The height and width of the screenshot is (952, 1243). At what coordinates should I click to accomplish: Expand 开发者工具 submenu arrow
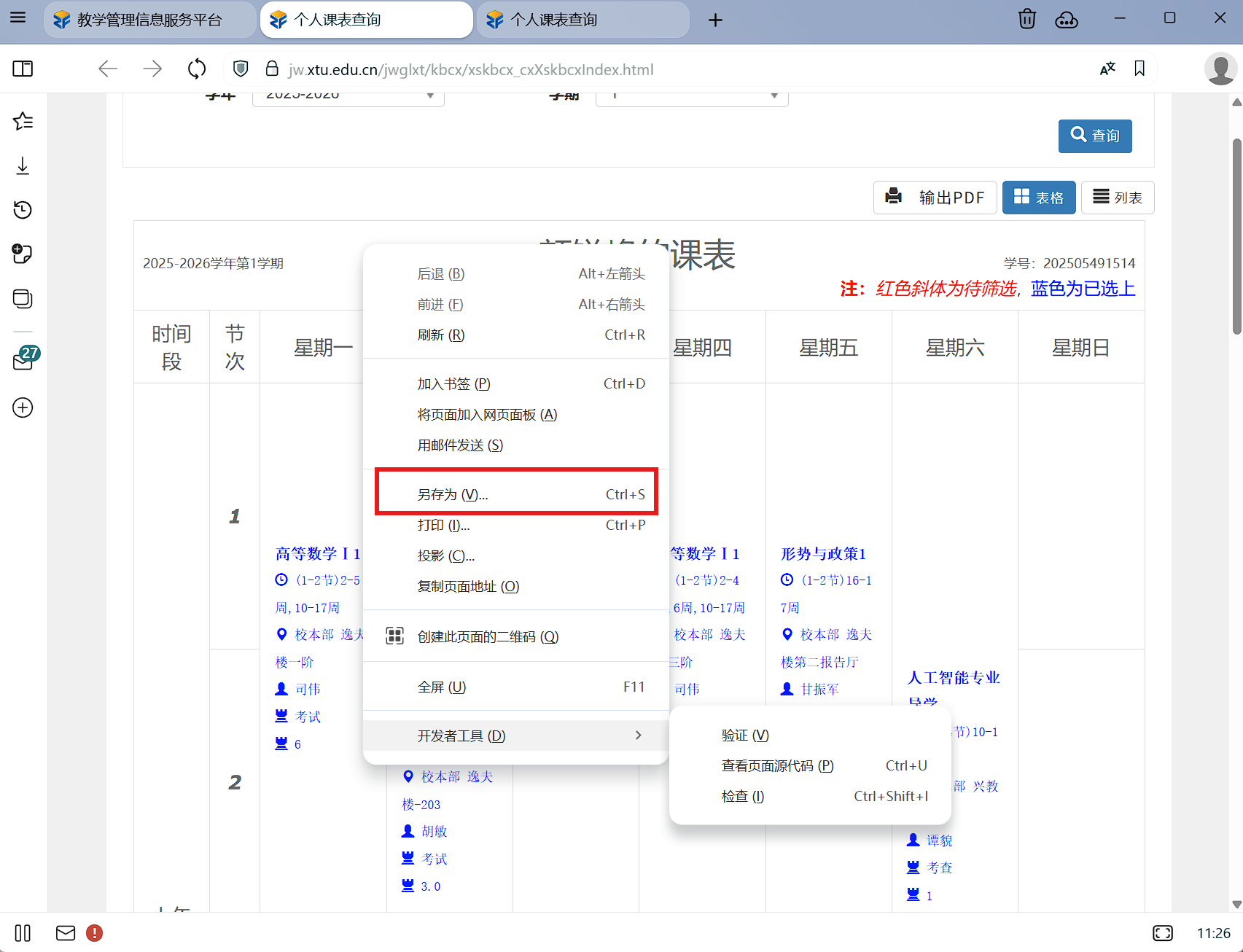[x=638, y=736]
